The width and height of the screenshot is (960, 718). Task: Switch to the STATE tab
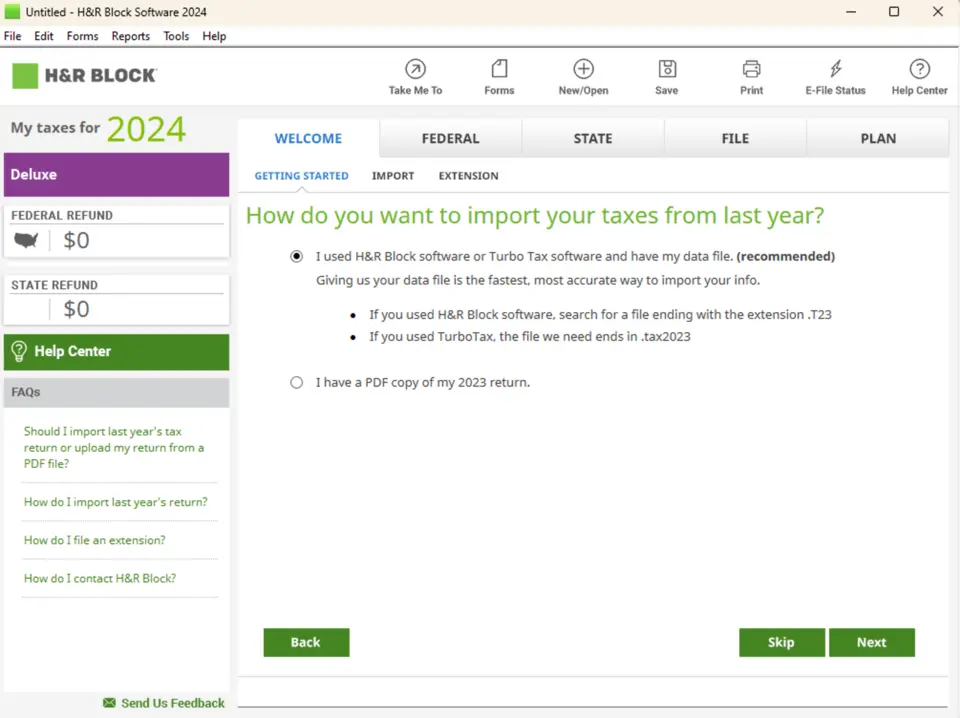(x=593, y=138)
